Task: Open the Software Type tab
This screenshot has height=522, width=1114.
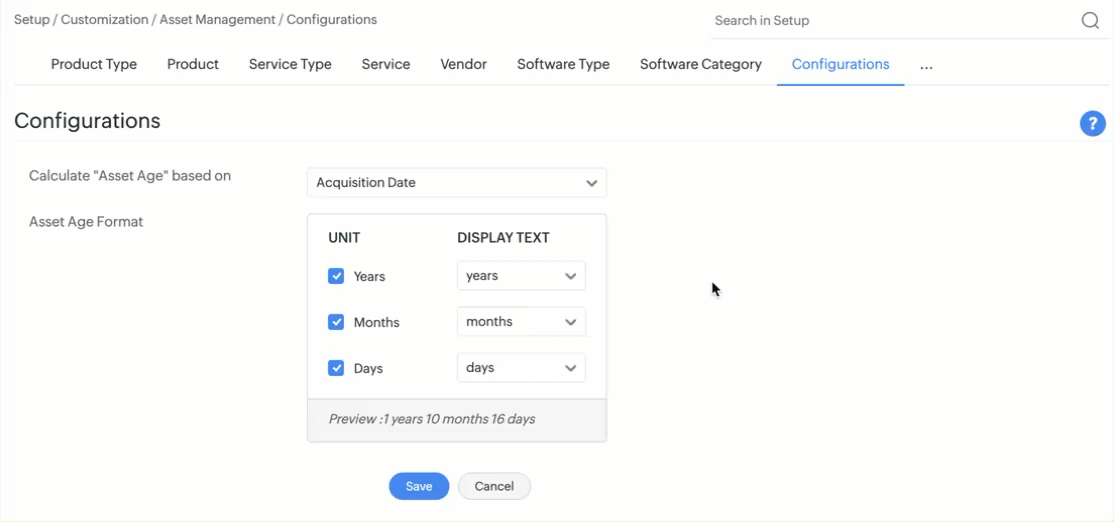Action: click(563, 64)
